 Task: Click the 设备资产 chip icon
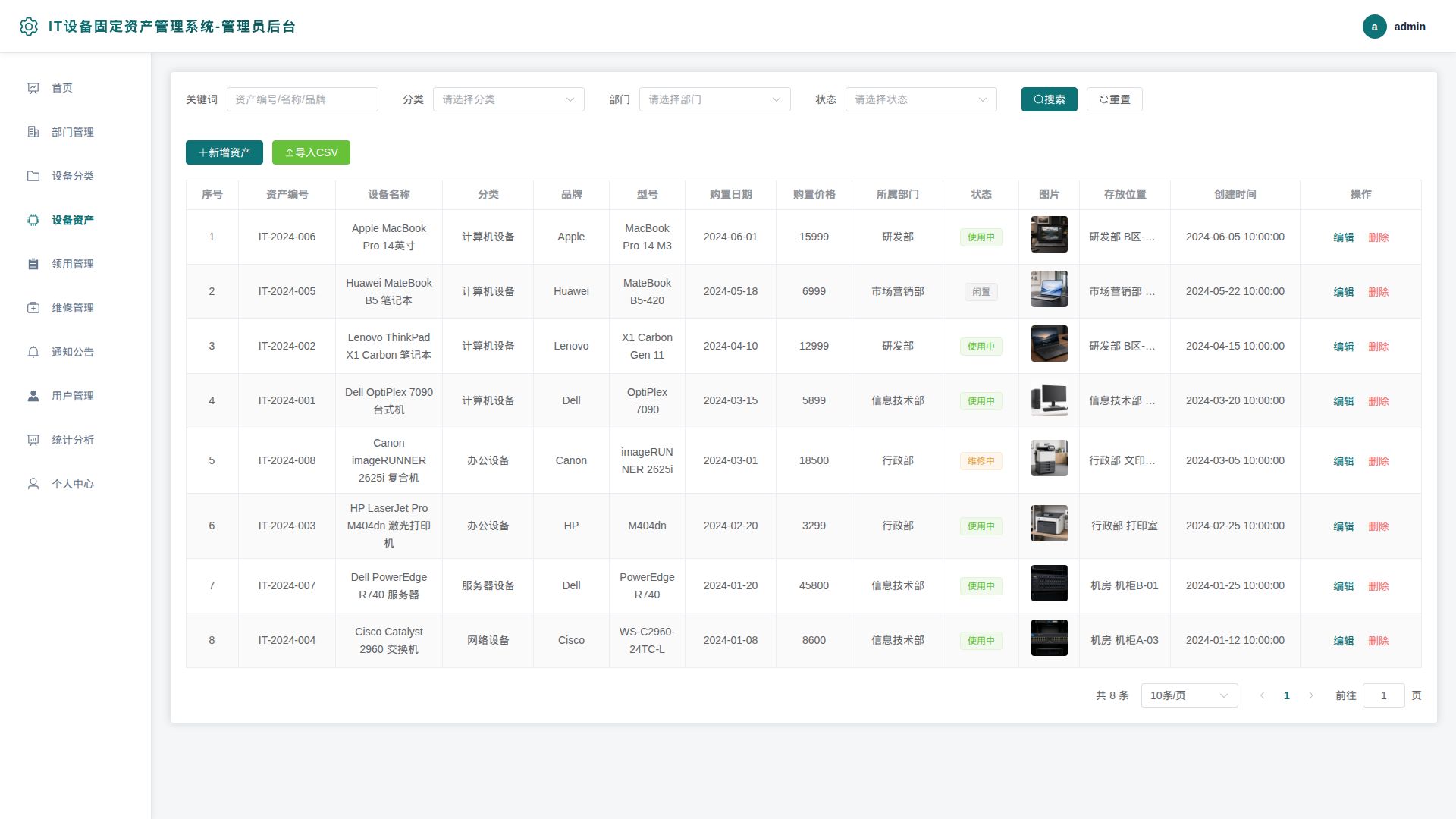(33, 220)
